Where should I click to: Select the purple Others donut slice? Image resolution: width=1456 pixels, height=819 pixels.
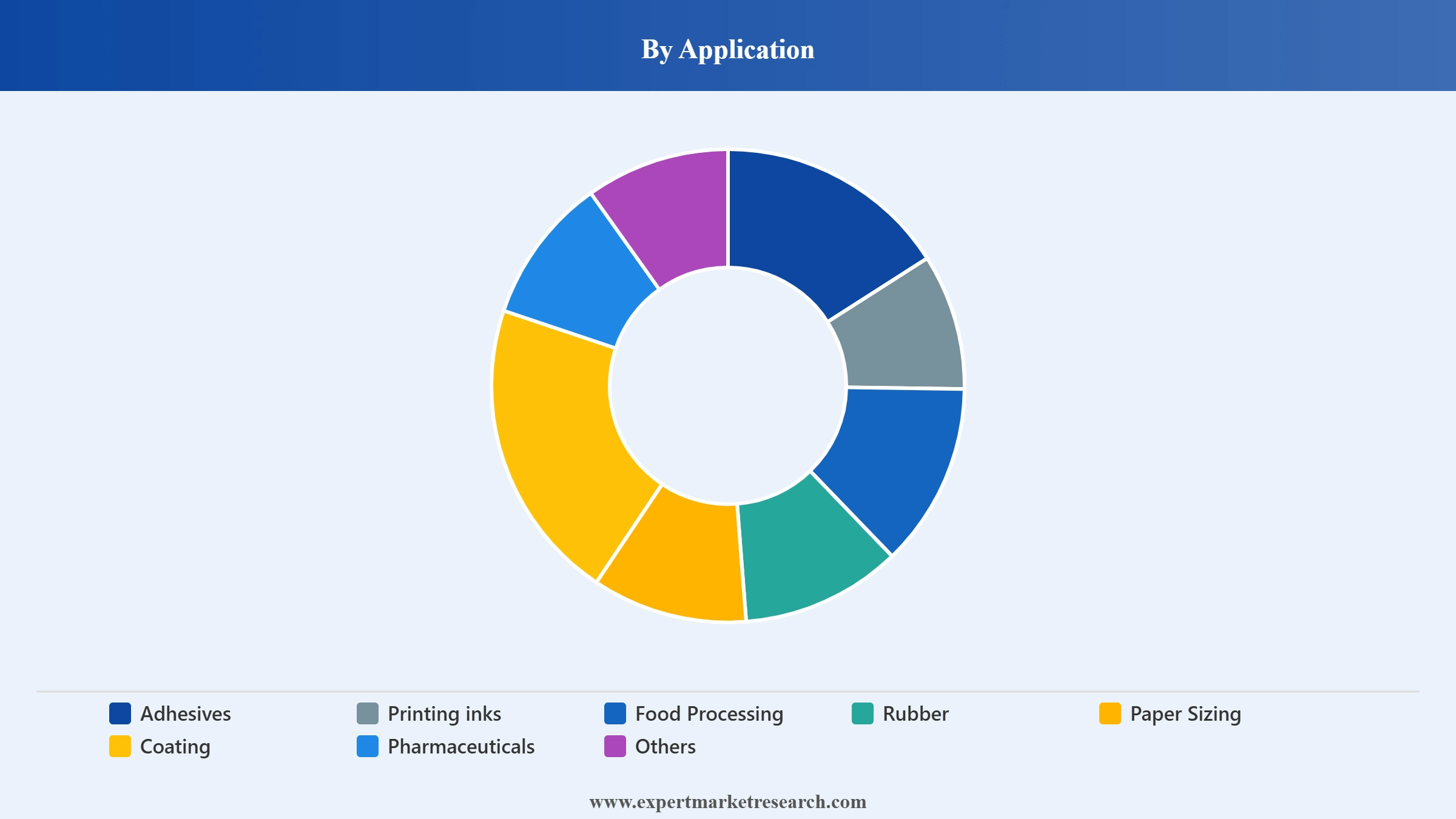tap(673, 218)
